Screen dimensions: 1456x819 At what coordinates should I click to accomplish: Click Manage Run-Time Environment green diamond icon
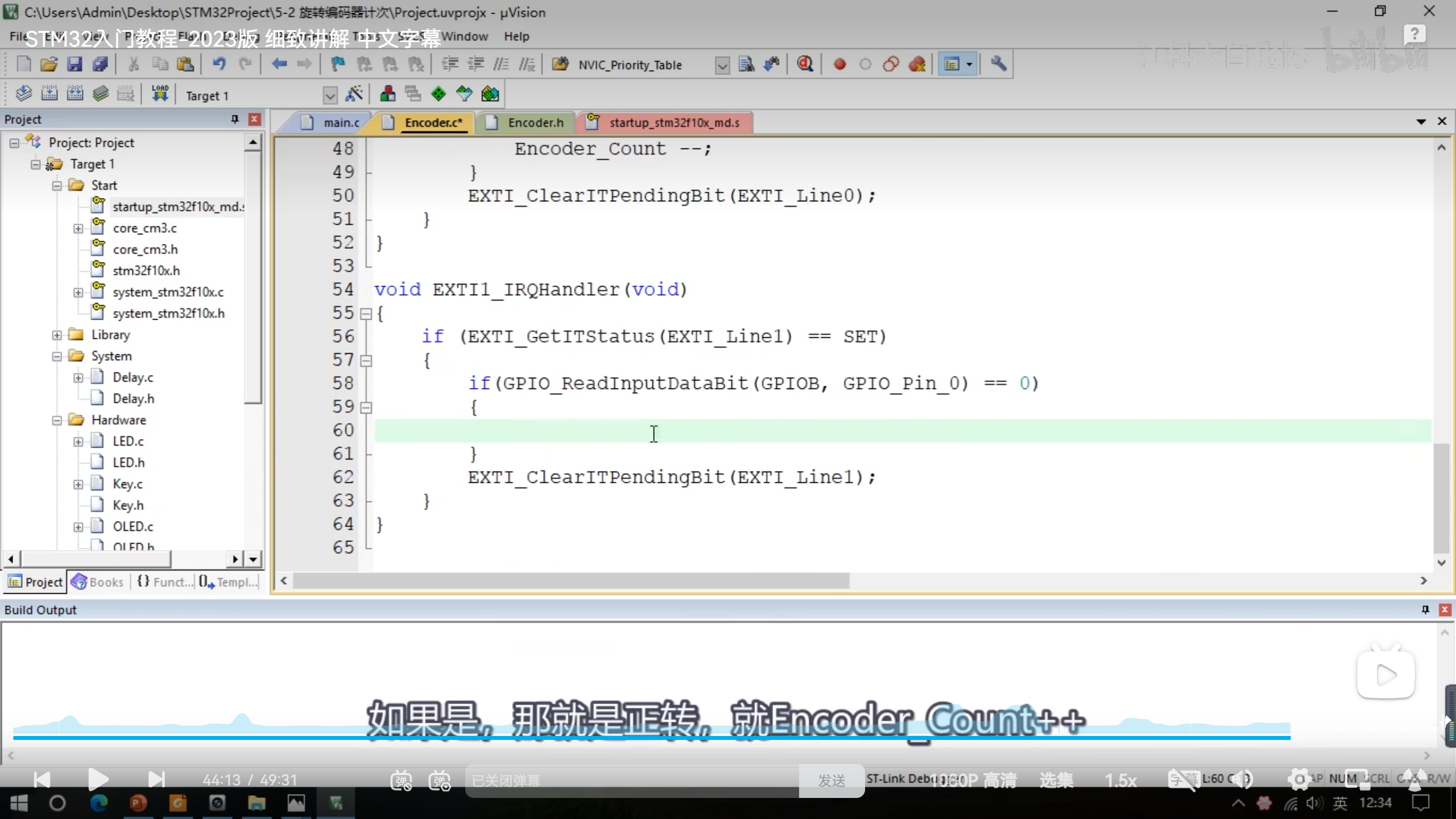point(439,94)
